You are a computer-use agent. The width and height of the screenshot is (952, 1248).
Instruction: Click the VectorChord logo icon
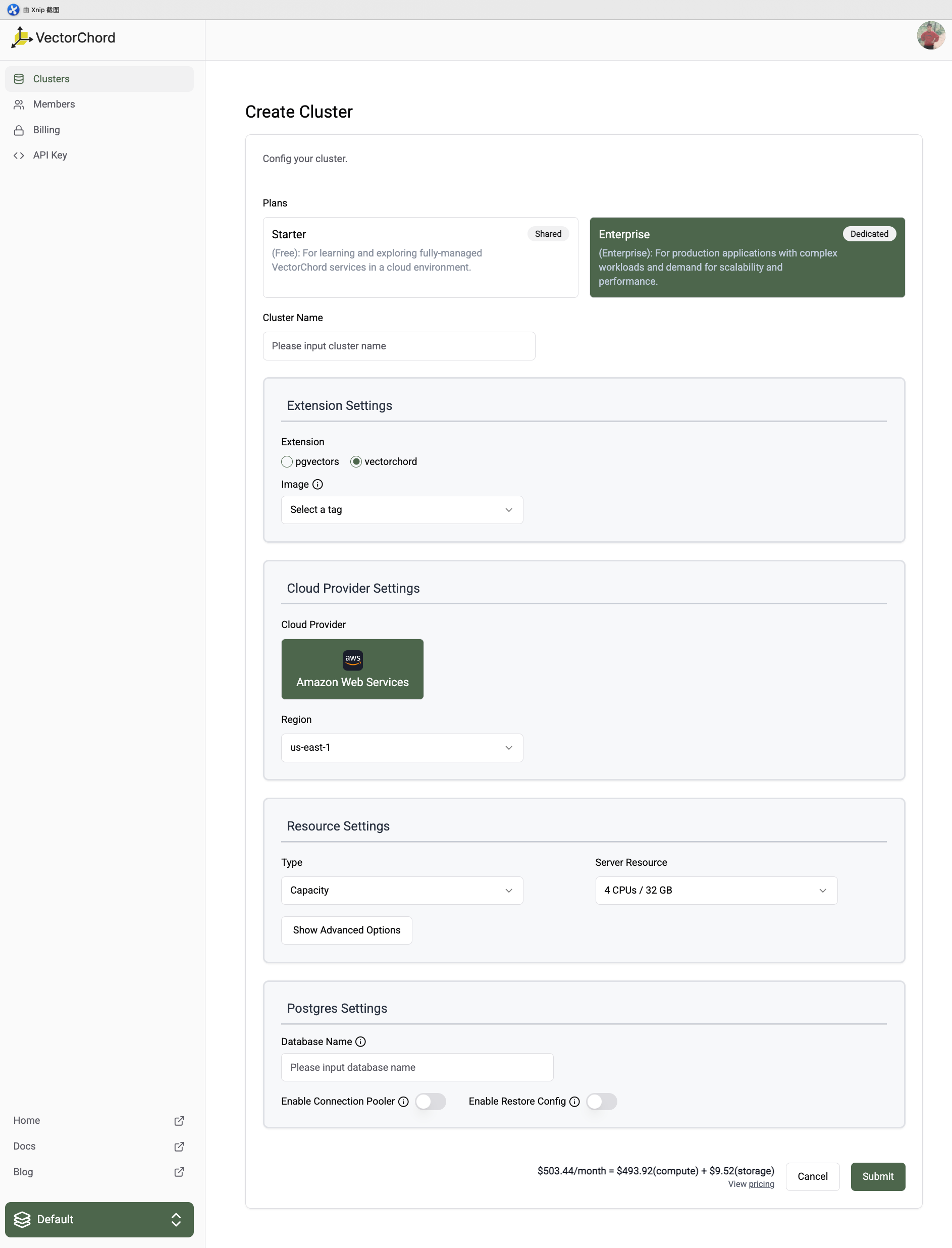click(x=22, y=37)
